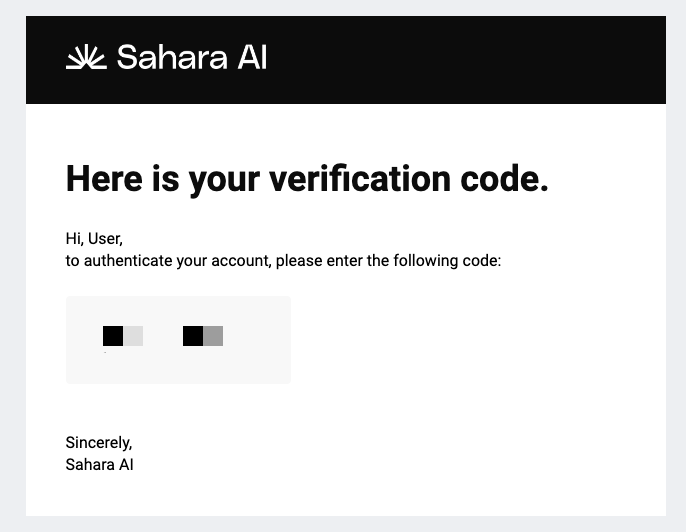Viewport: 686px width, 532px height.
Task: Click the 'Sincerely,' closing line
Action: 99,443
